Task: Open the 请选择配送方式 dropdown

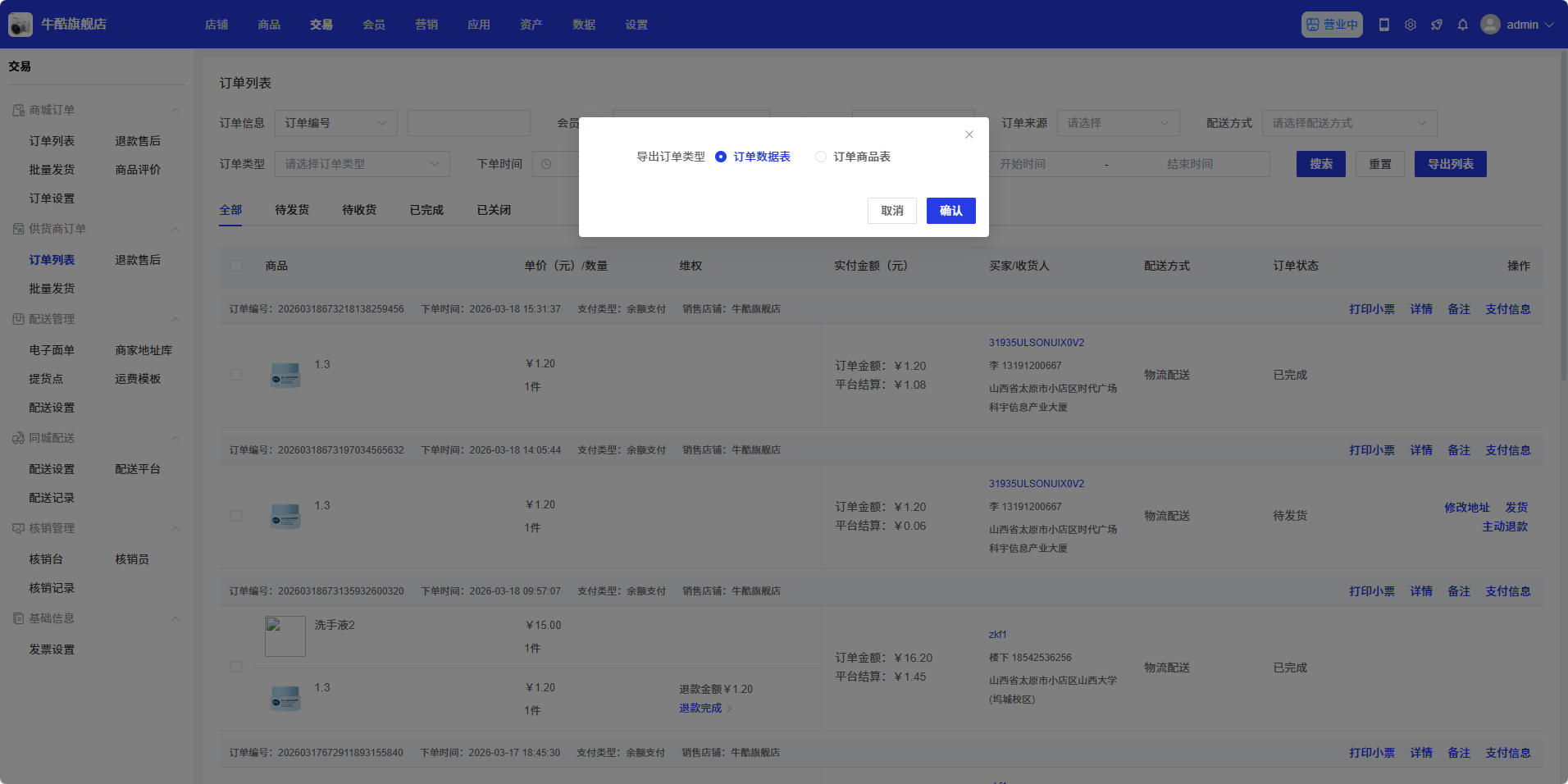Action: pos(1349,123)
